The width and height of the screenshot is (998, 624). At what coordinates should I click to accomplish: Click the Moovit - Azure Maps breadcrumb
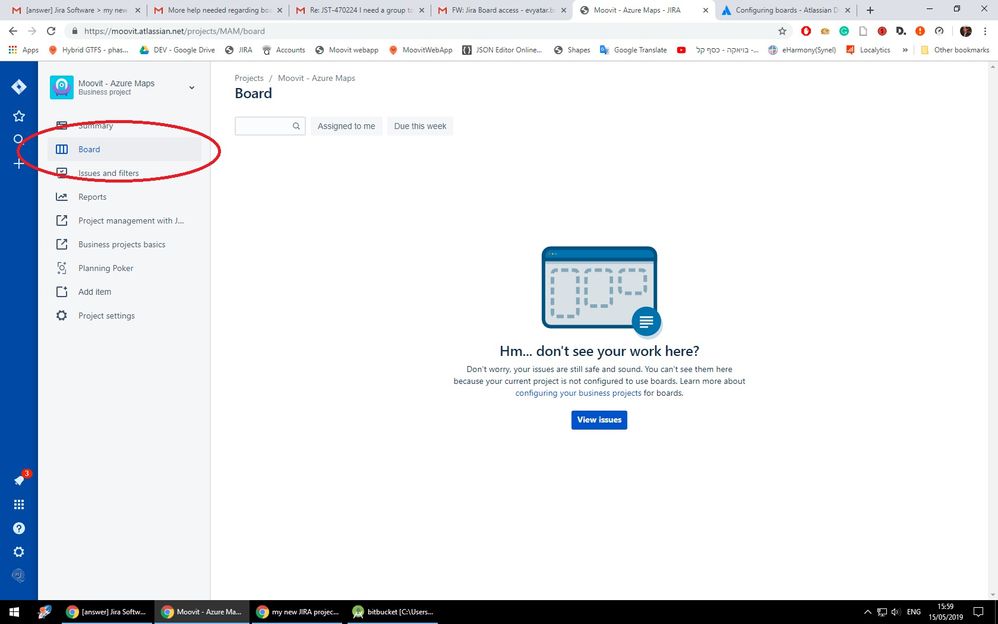[x=316, y=78]
